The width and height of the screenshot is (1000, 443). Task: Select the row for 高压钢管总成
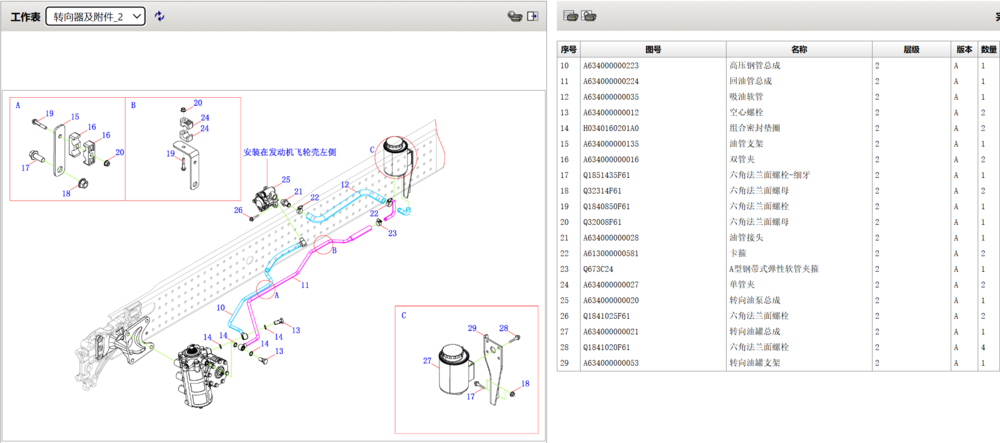click(x=766, y=65)
